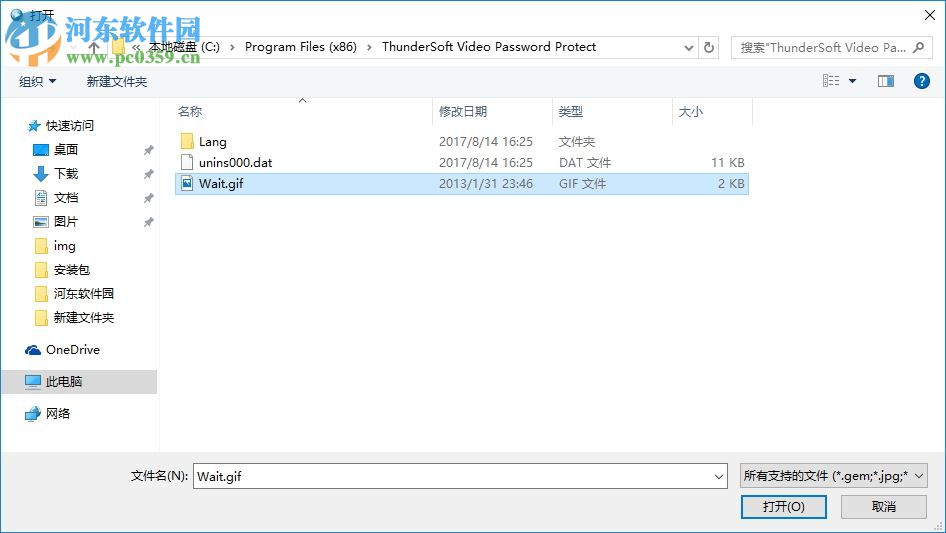This screenshot has width=946, height=533.
Task: Click the 取消 button
Action: pos(884,506)
